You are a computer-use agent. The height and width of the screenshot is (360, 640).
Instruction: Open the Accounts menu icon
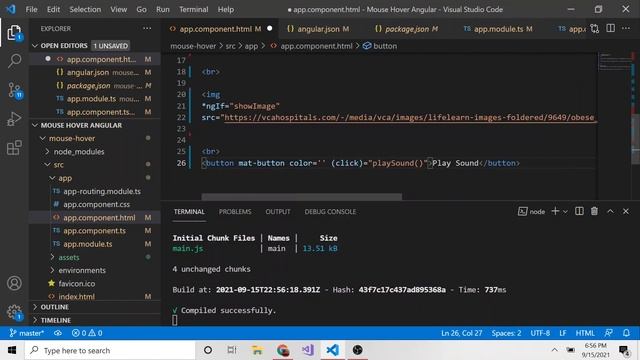(14, 283)
